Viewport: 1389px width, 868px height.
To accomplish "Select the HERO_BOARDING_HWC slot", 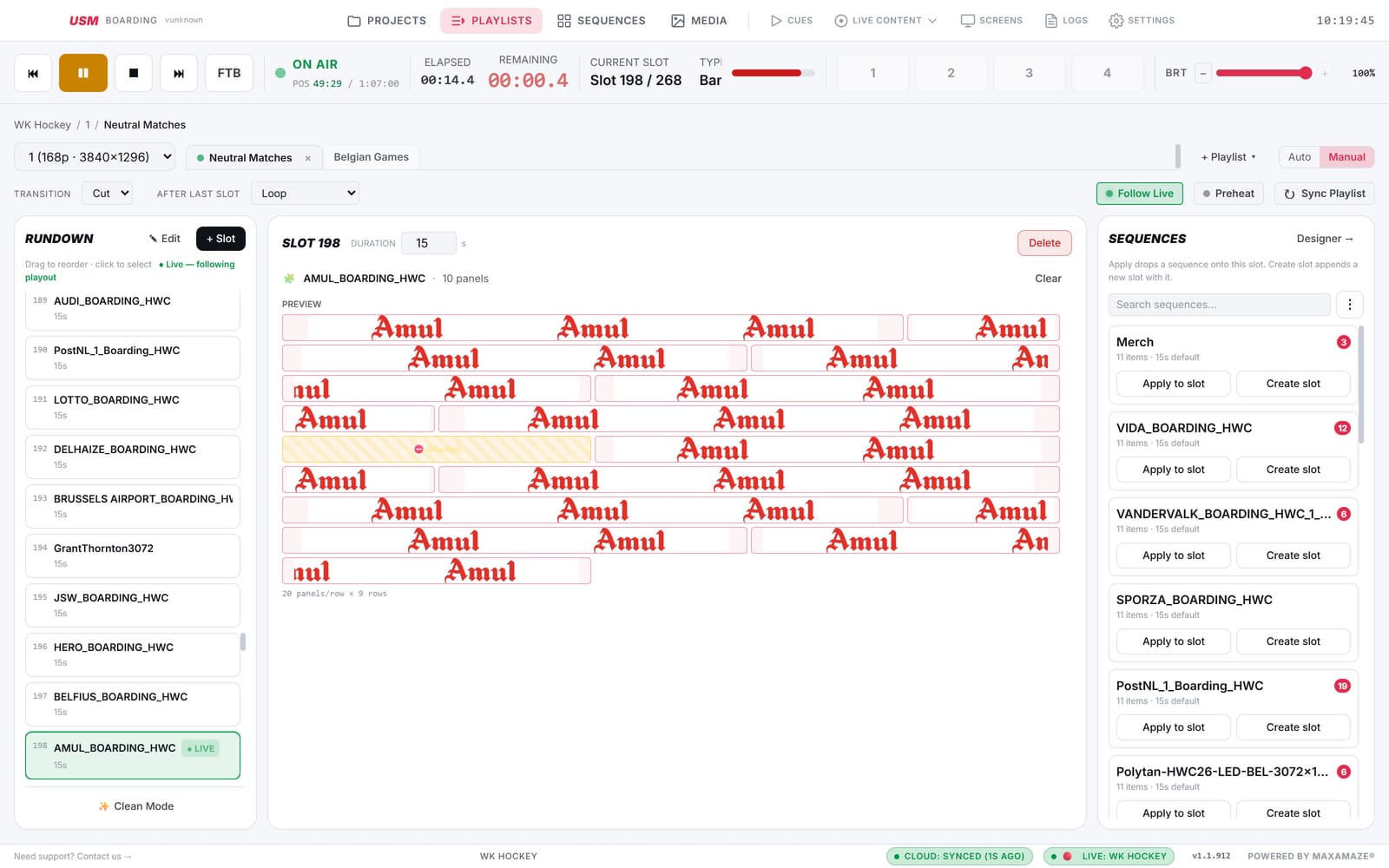I will pos(133,654).
